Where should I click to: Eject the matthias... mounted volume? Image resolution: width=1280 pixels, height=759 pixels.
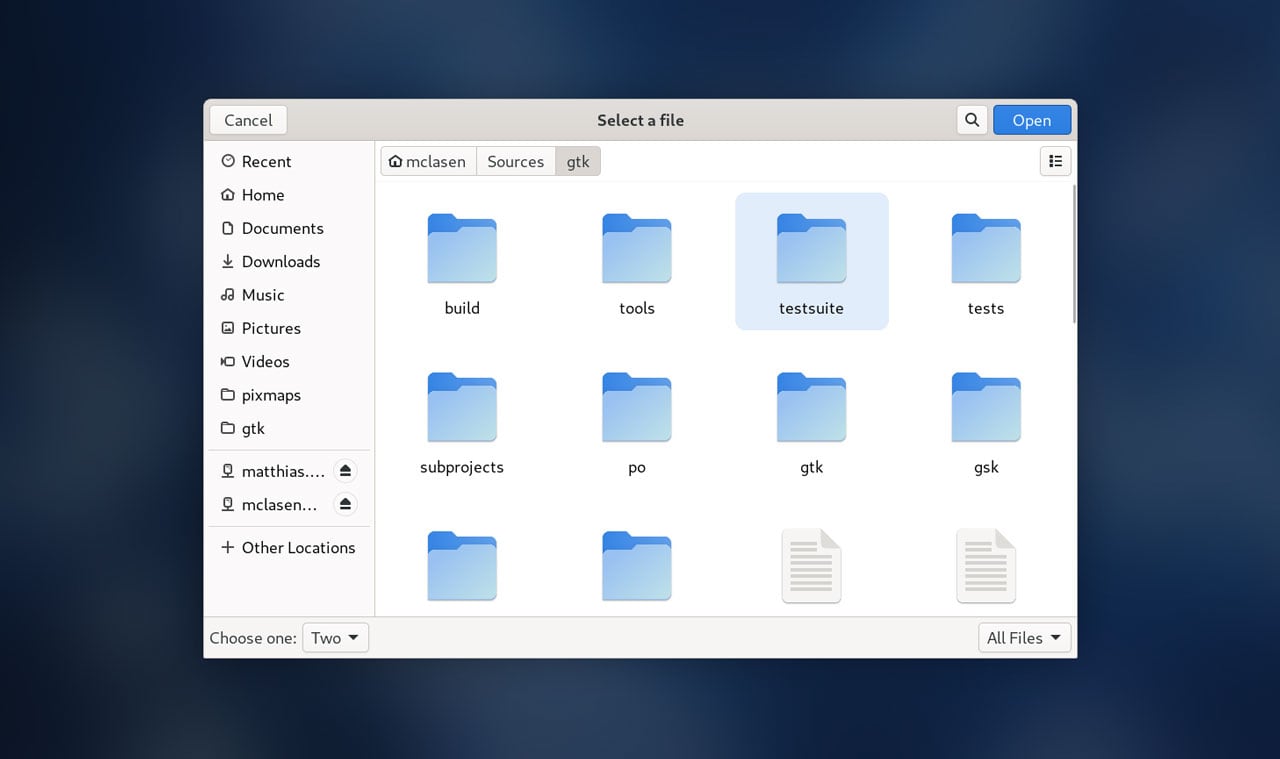coord(345,471)
